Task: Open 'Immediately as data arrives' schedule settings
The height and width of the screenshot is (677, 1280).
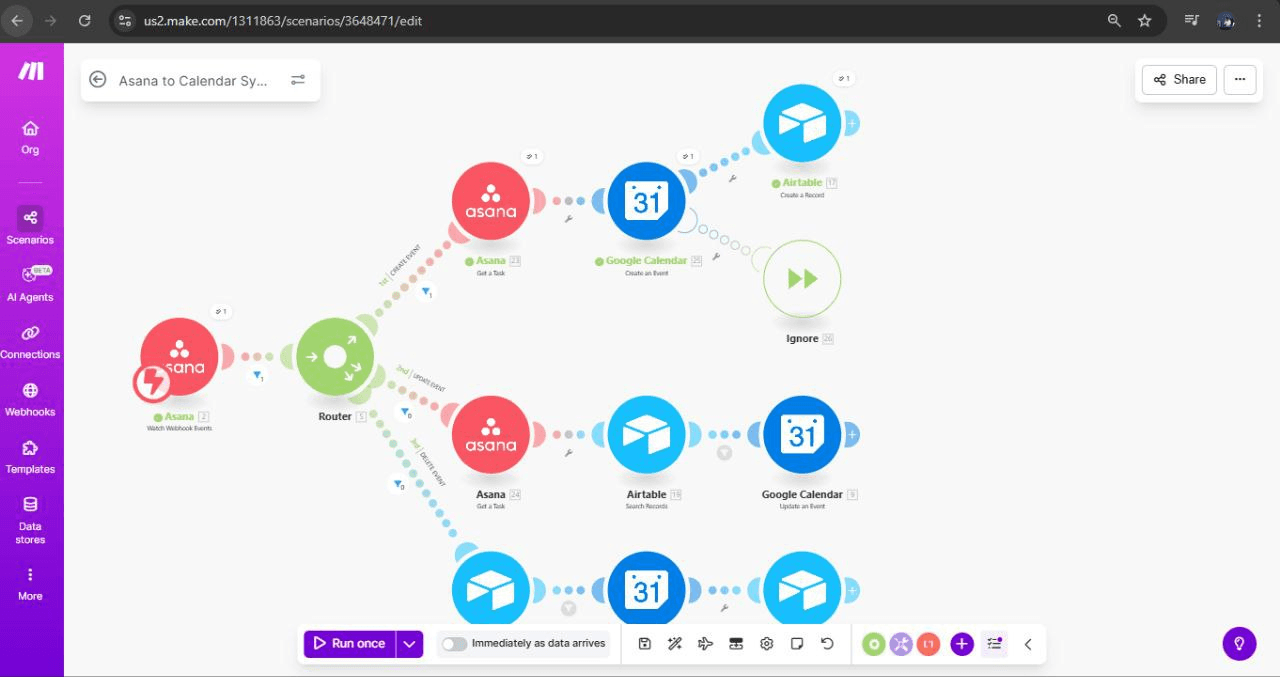Action: (538, 643)
